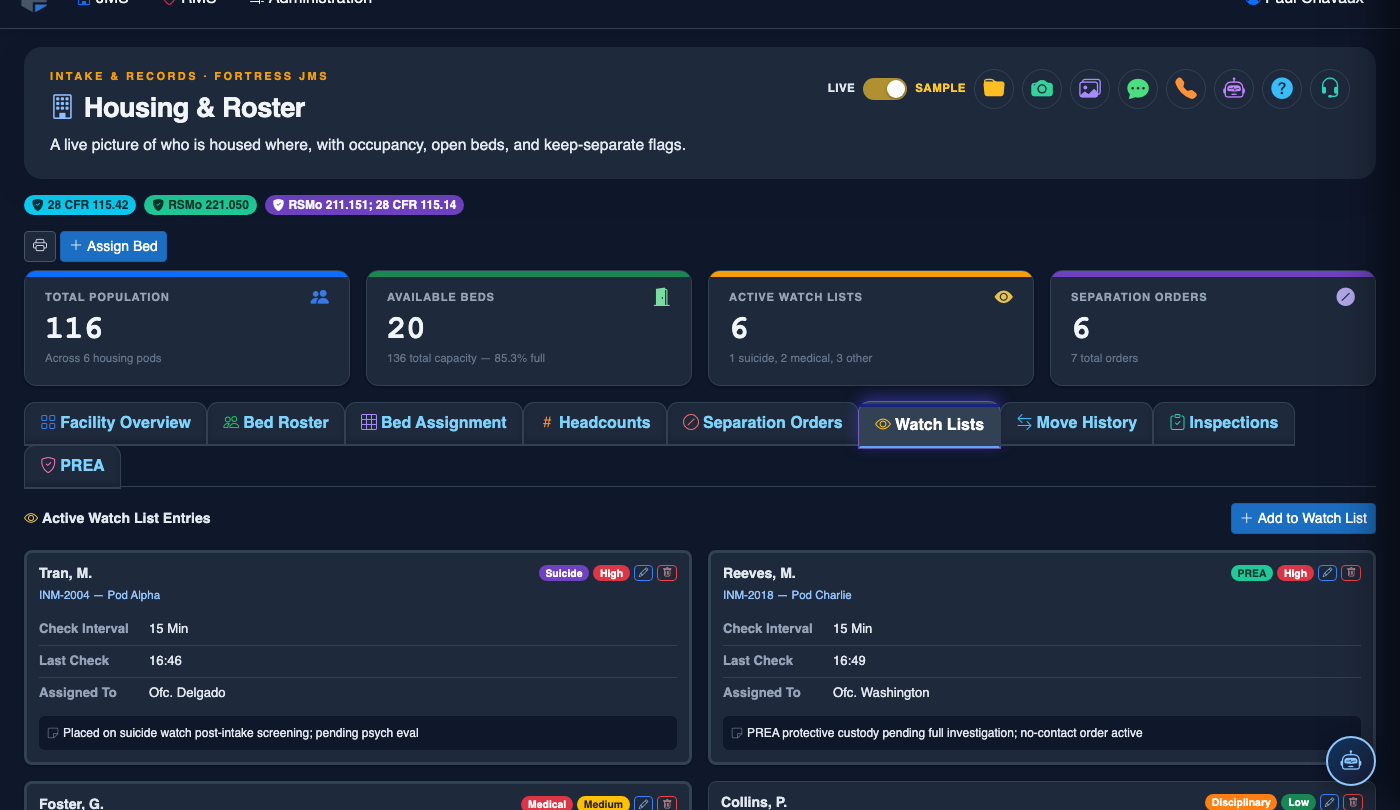
Task: Open the green chat message icon
Action: tap(1138, 88)
